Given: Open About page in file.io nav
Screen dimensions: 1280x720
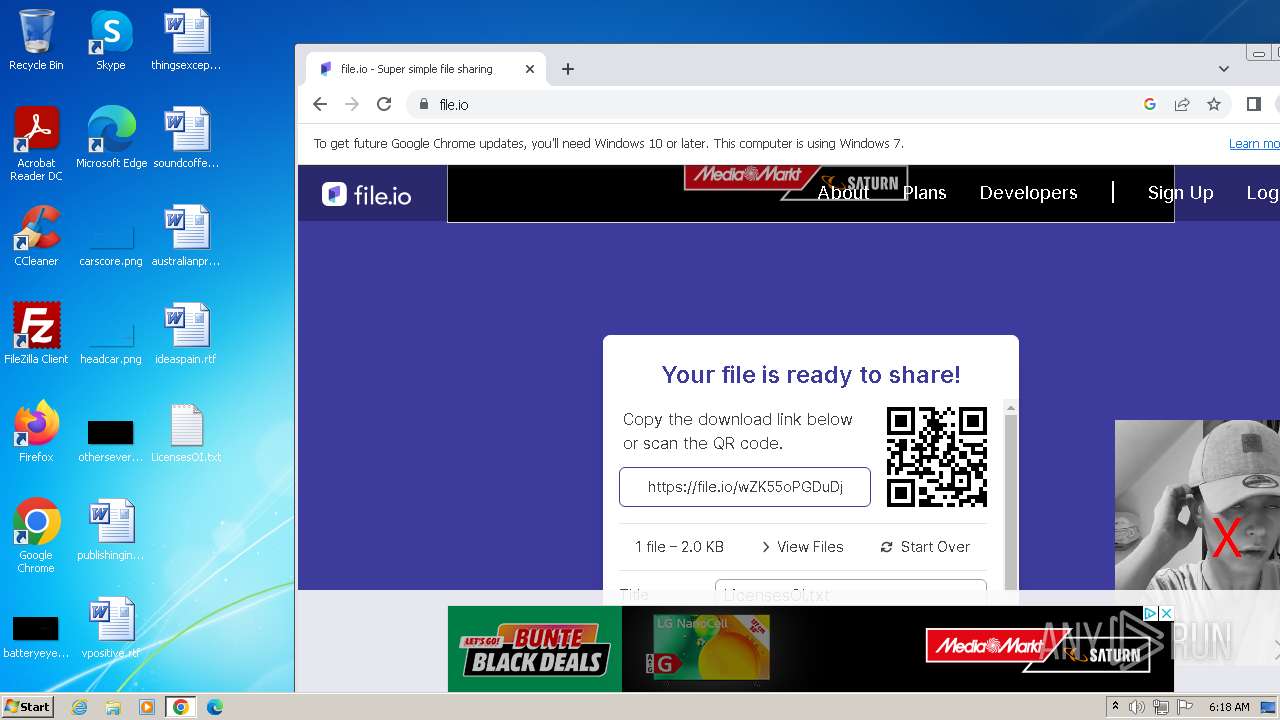Looking at the screenshot, I should (x=843, y=193).
